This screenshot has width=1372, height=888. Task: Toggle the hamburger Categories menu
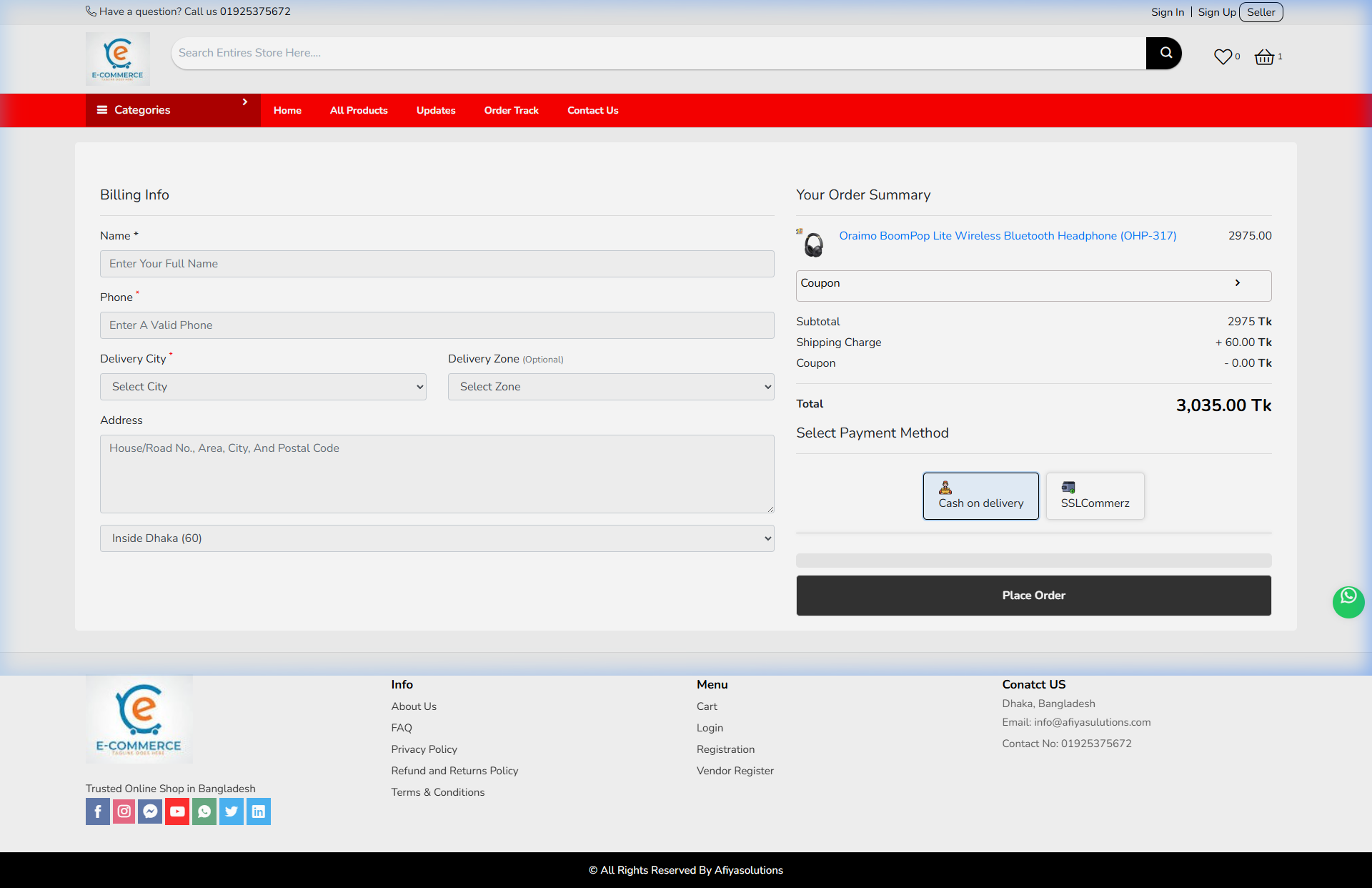point(102,110)
